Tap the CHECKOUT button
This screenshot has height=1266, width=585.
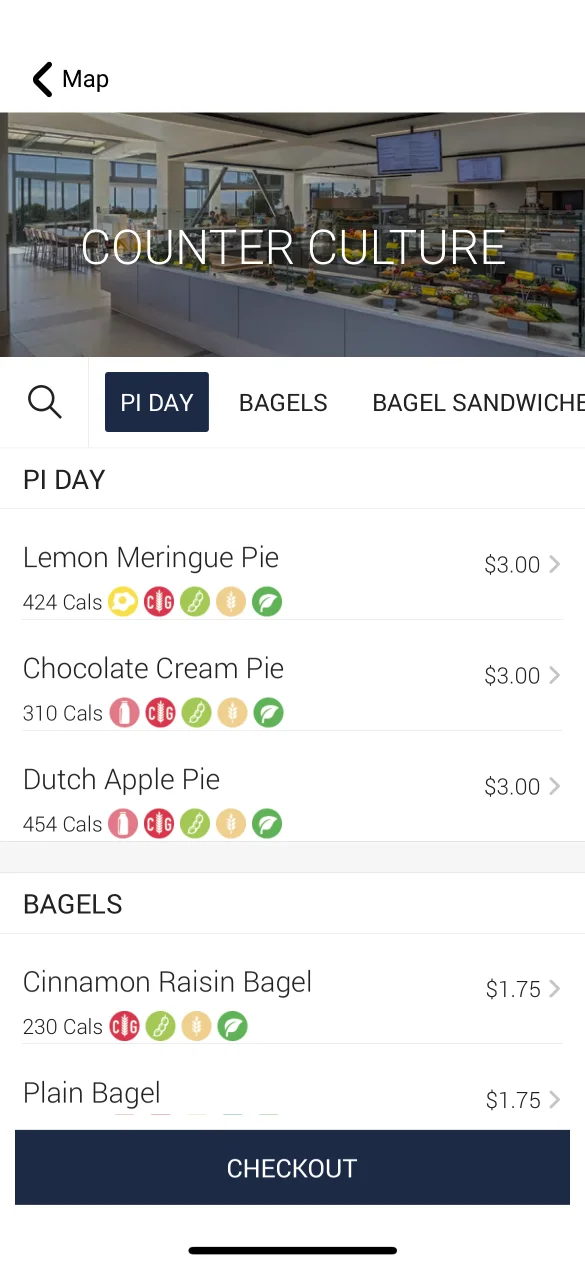292,1167
